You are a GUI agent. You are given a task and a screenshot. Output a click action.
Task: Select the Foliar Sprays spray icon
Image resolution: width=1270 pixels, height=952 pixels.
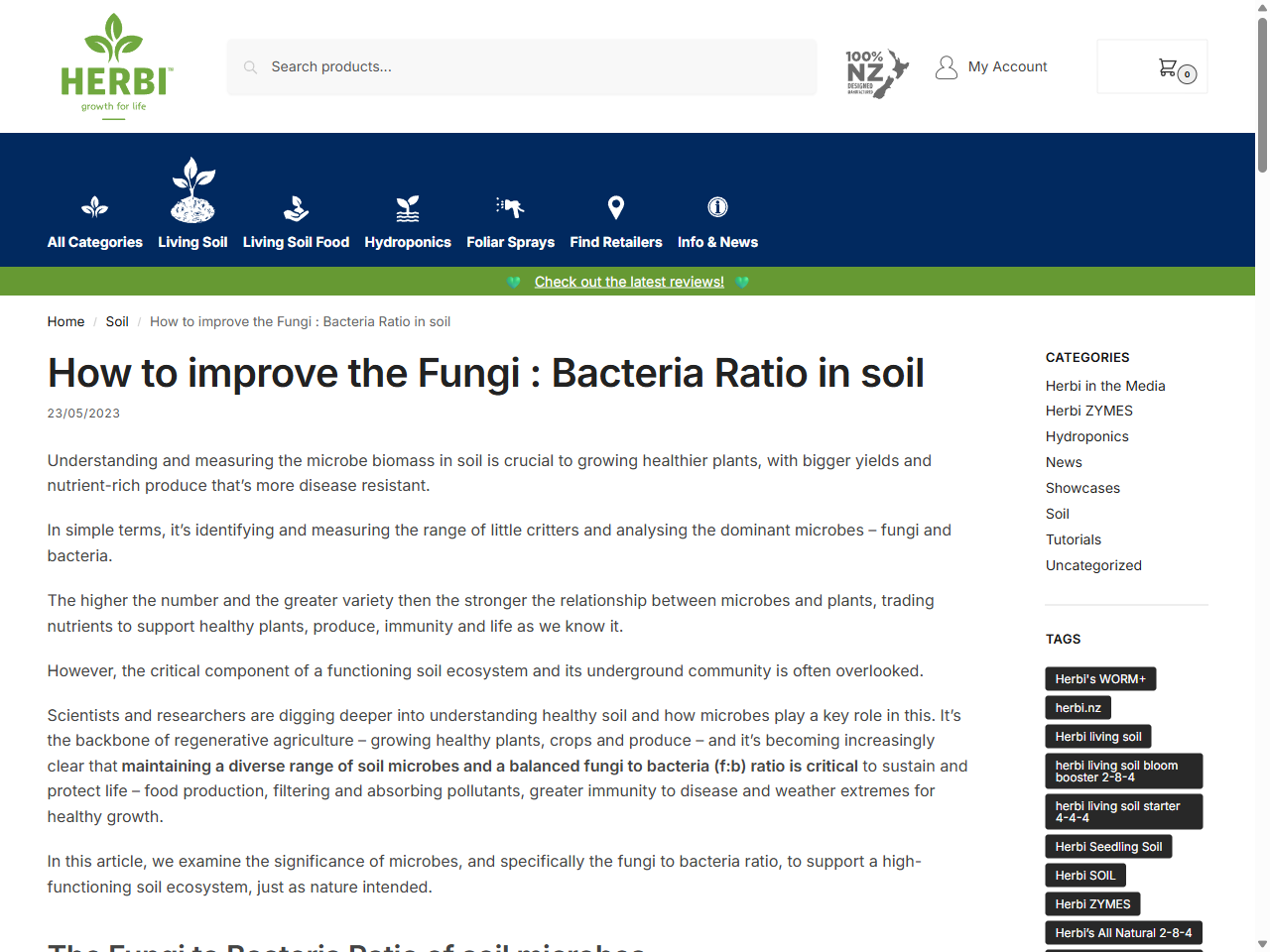[510, 208]
